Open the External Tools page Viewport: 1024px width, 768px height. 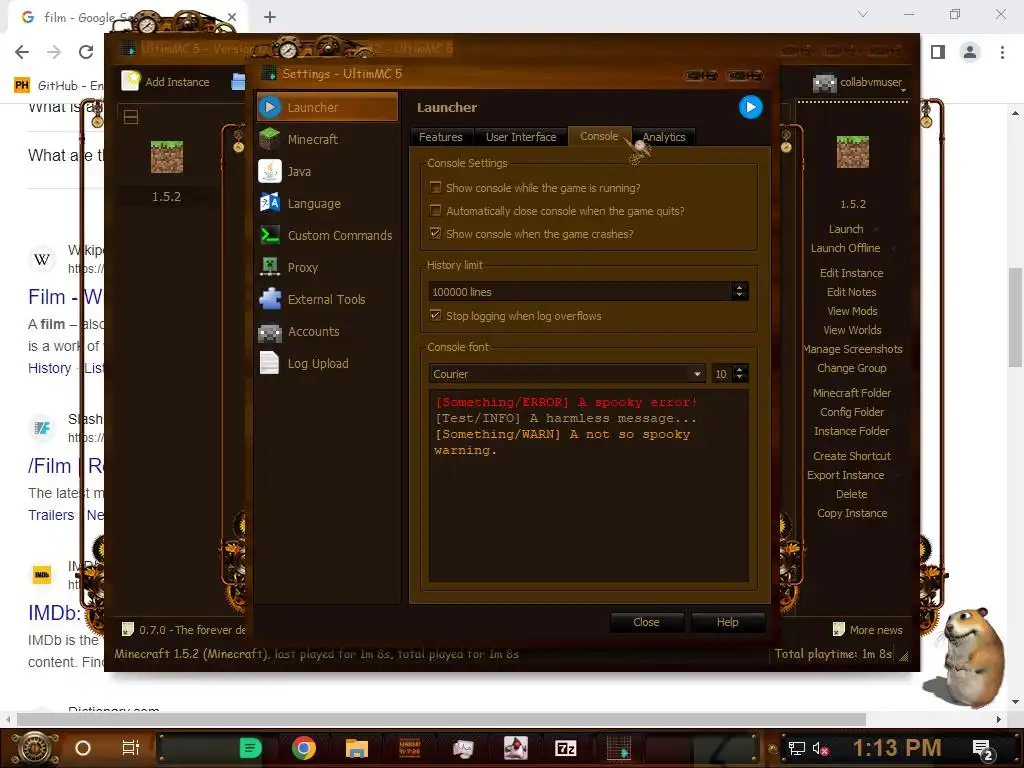(327, 299)
